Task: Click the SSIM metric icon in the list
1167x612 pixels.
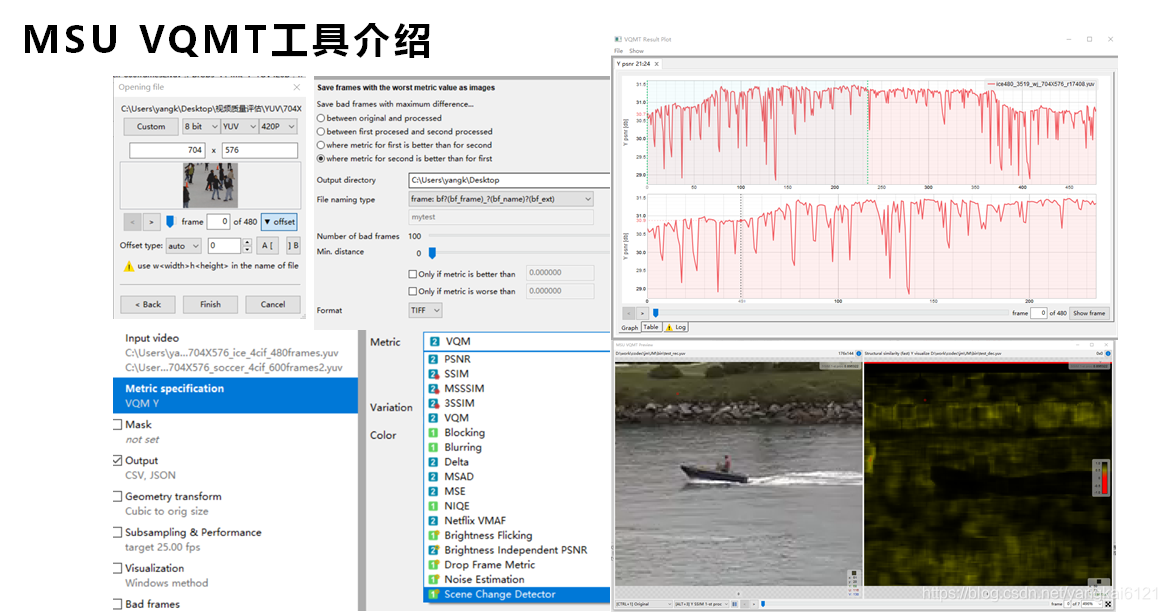Action: tap(433, 374)
